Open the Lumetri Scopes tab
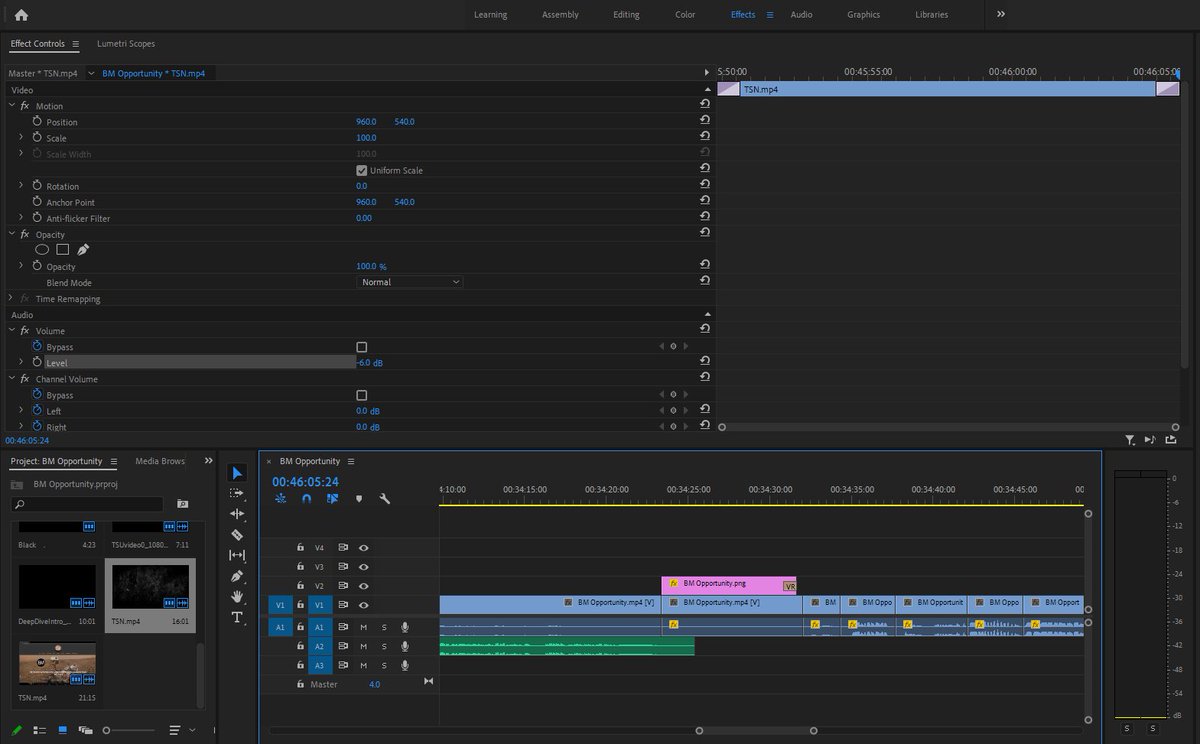This screenshot has height=744, width=1200. (126, 44)
